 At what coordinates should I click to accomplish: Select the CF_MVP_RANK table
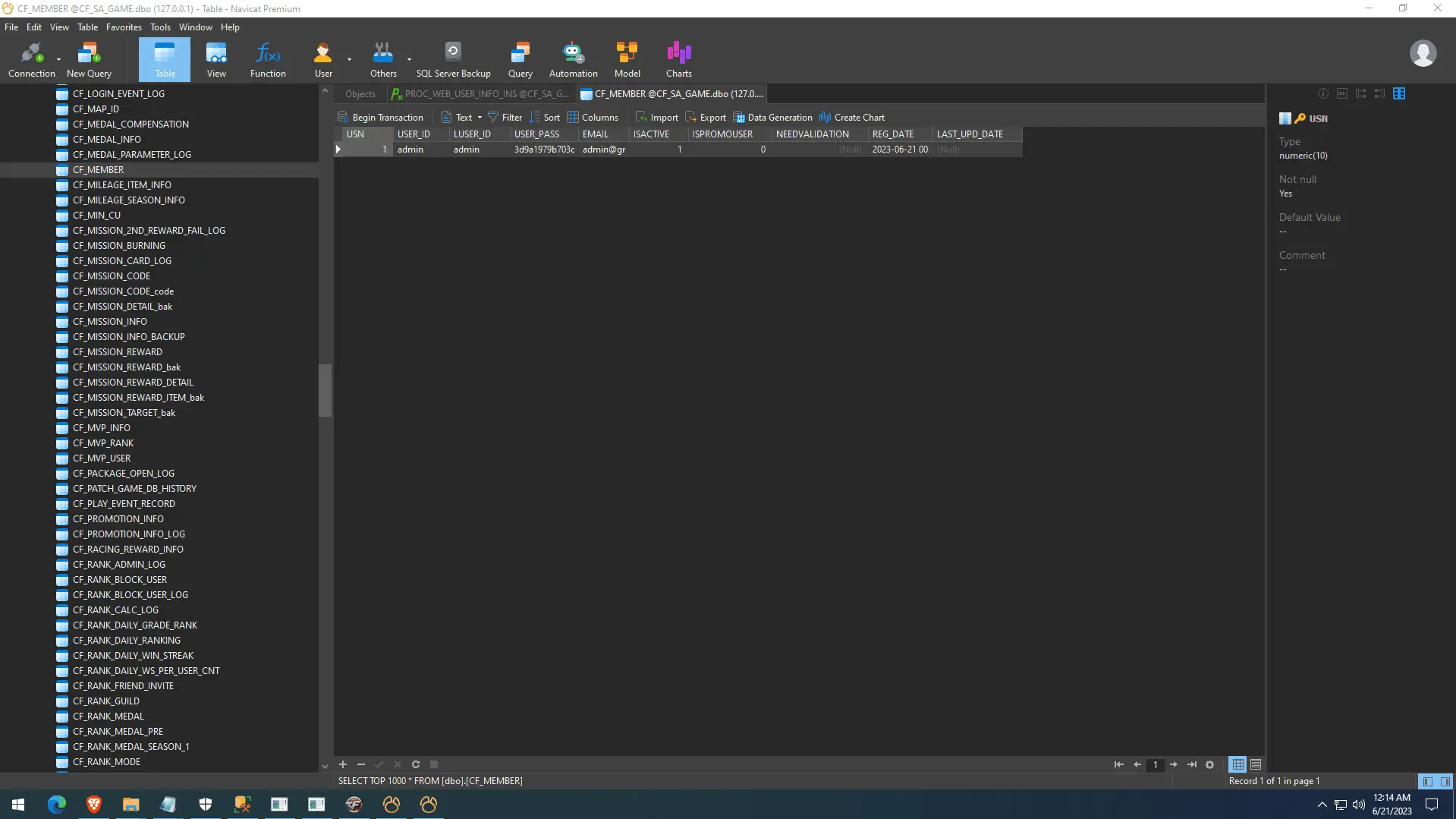point(102,443)
